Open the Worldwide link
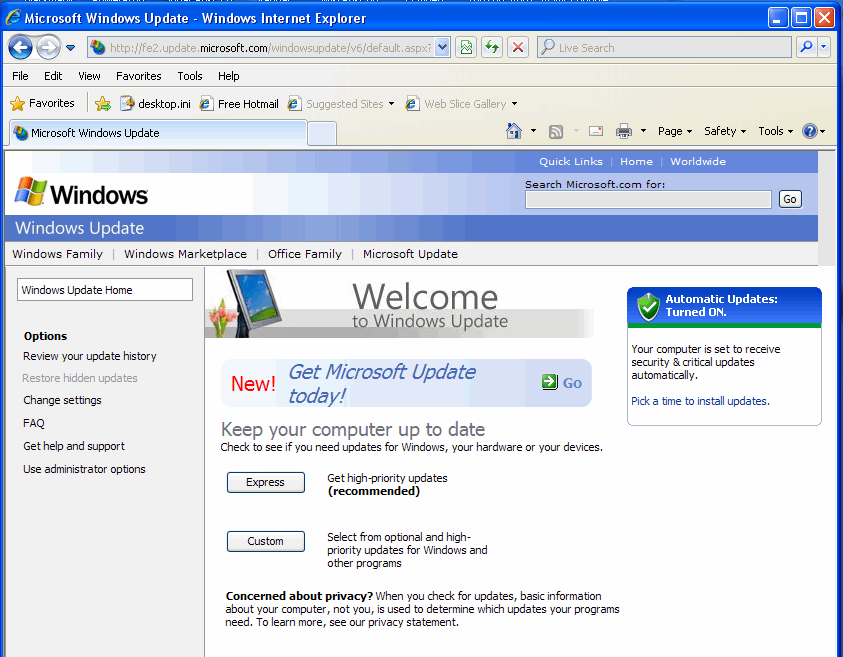Viewport: 843px width, 657px height. (698, 161)
